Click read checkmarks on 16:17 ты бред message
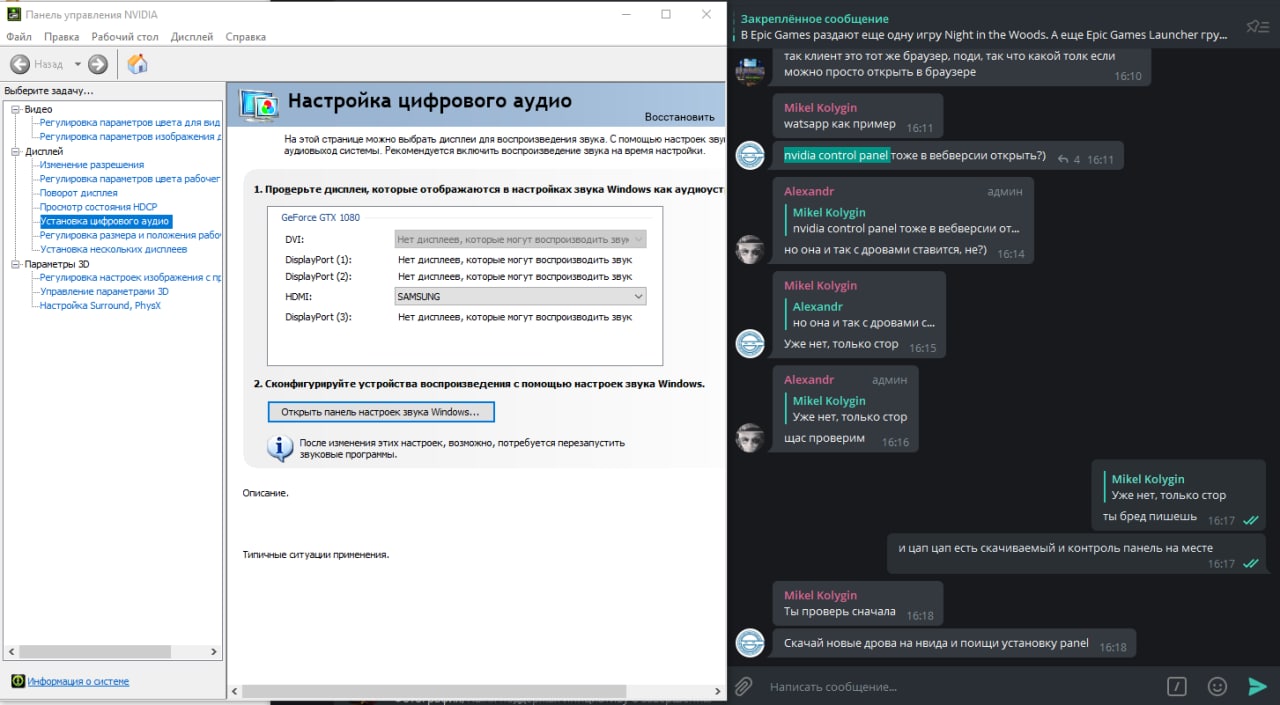This screenshot has width=1280, height=705. [1250, 520]
